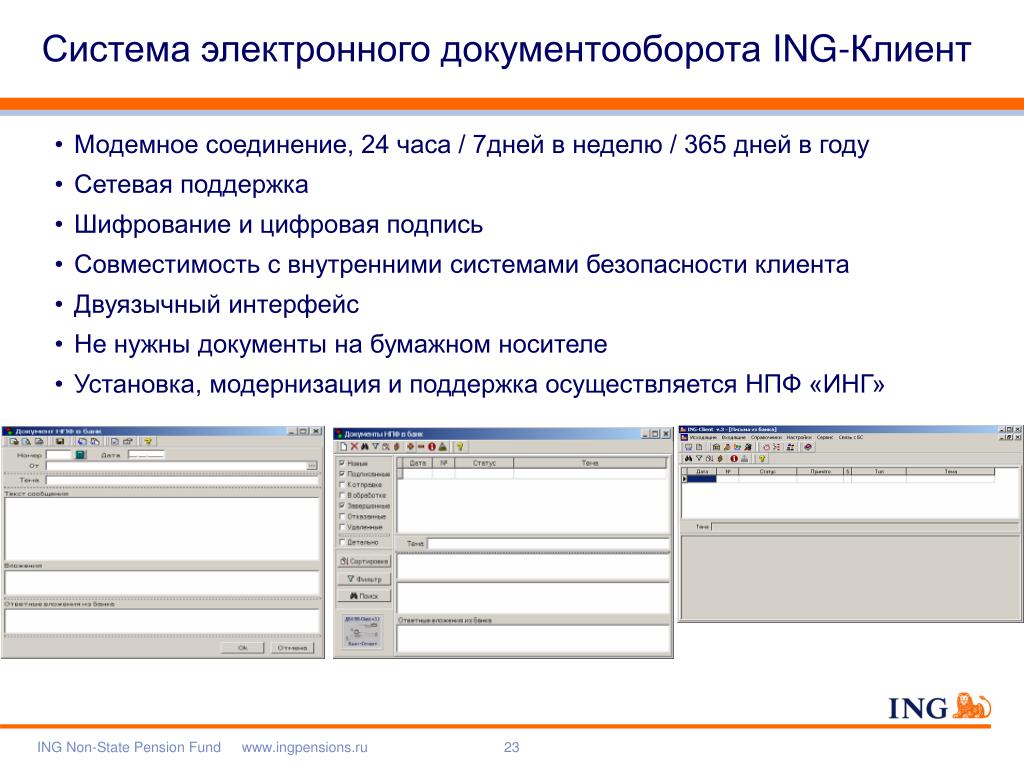1024x768 pixels.
Task: Click the Дата column header in Документы НПФ window
Action: pyautogui.click(x=417, y=463)
